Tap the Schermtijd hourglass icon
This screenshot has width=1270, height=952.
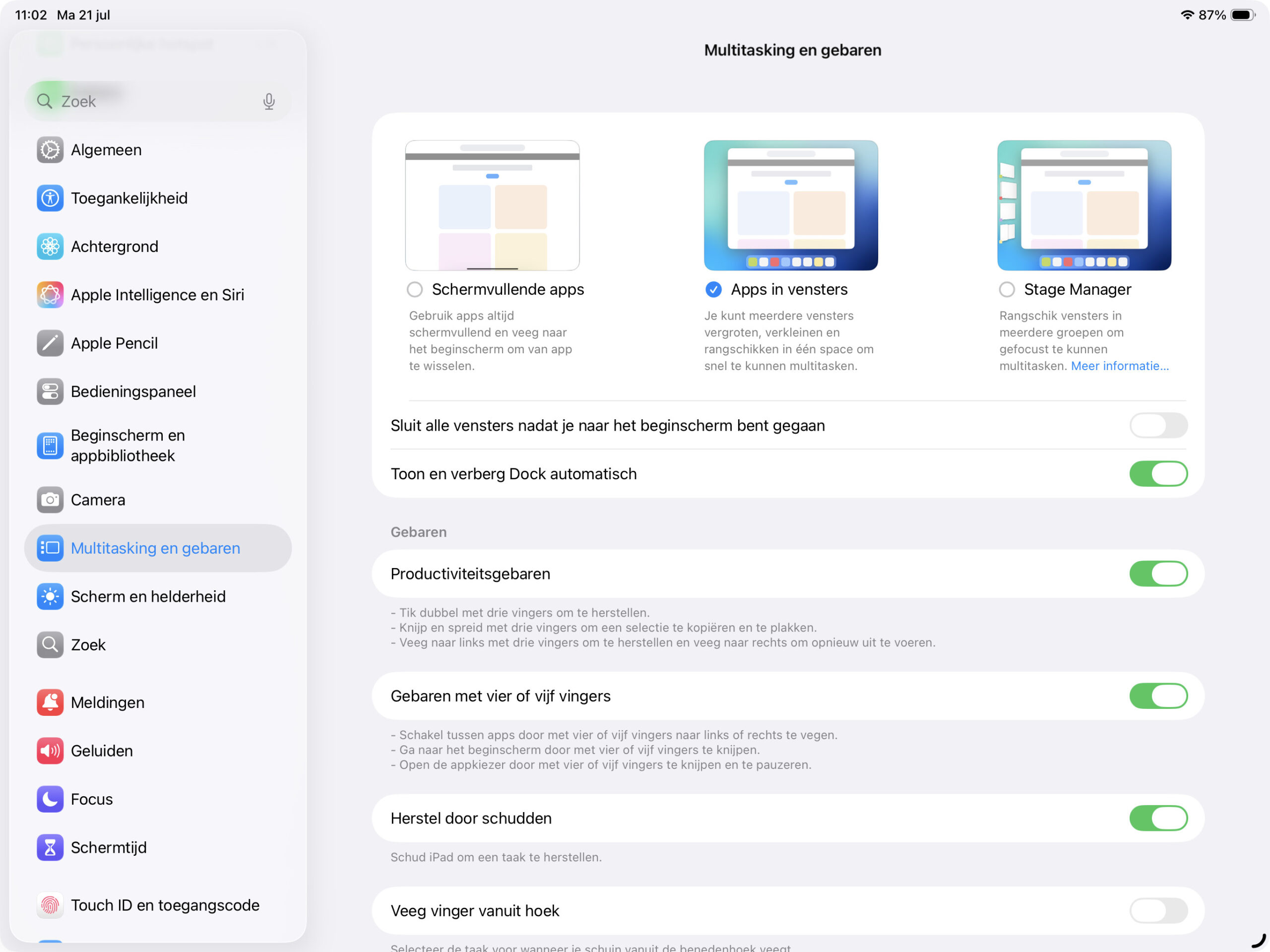point(50,847)
